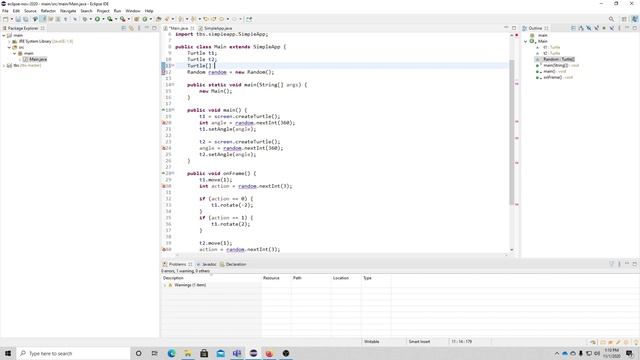Select the Problems tab
Viewport: 640px width, 360px height.
(x=177, y=264)
